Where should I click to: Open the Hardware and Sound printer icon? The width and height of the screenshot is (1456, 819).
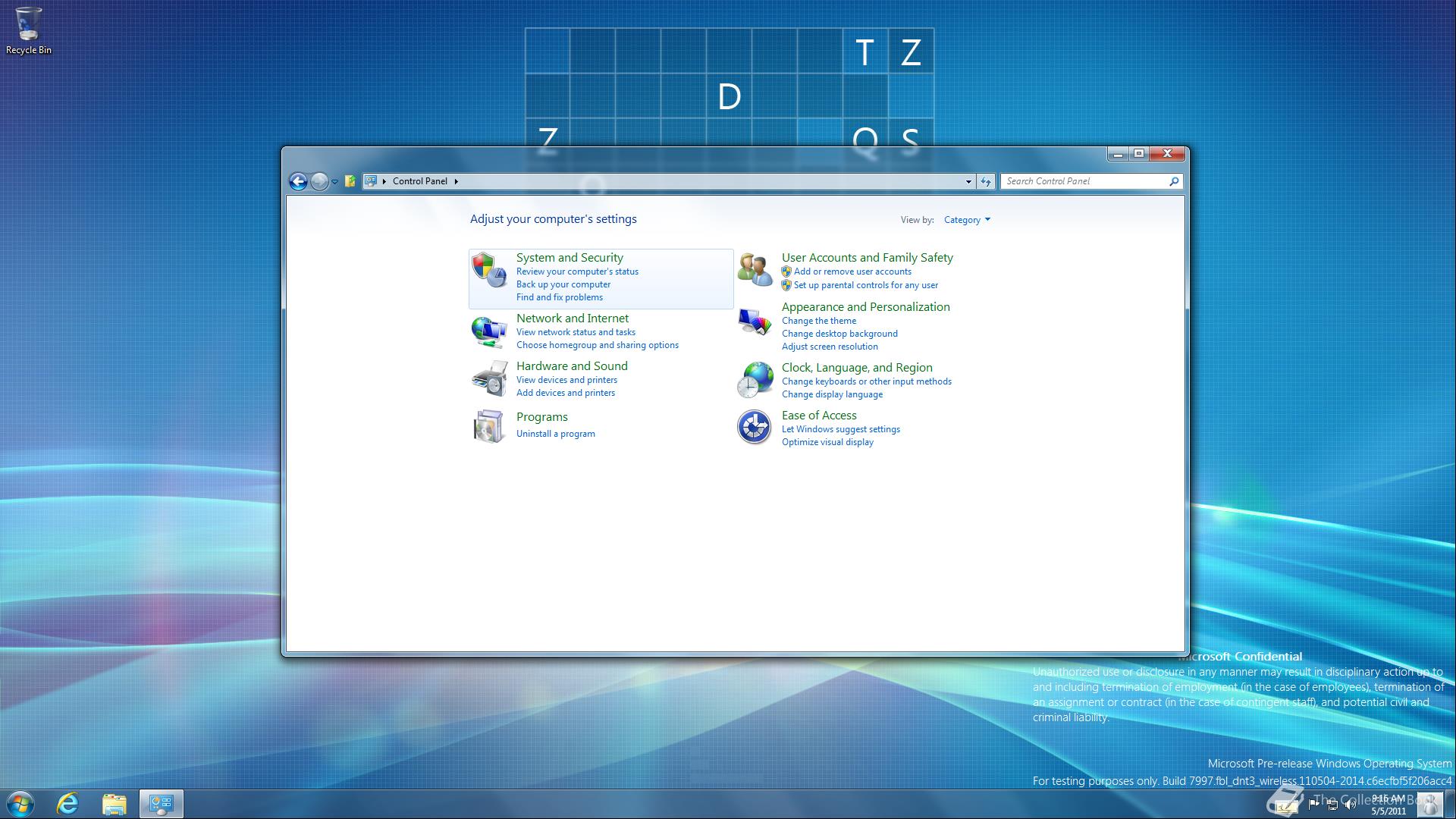[x=488, y=378]
